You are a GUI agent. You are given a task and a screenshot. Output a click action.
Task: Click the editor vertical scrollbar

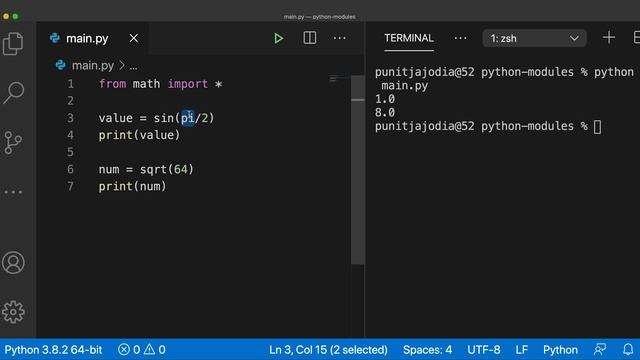coord(358,169)
